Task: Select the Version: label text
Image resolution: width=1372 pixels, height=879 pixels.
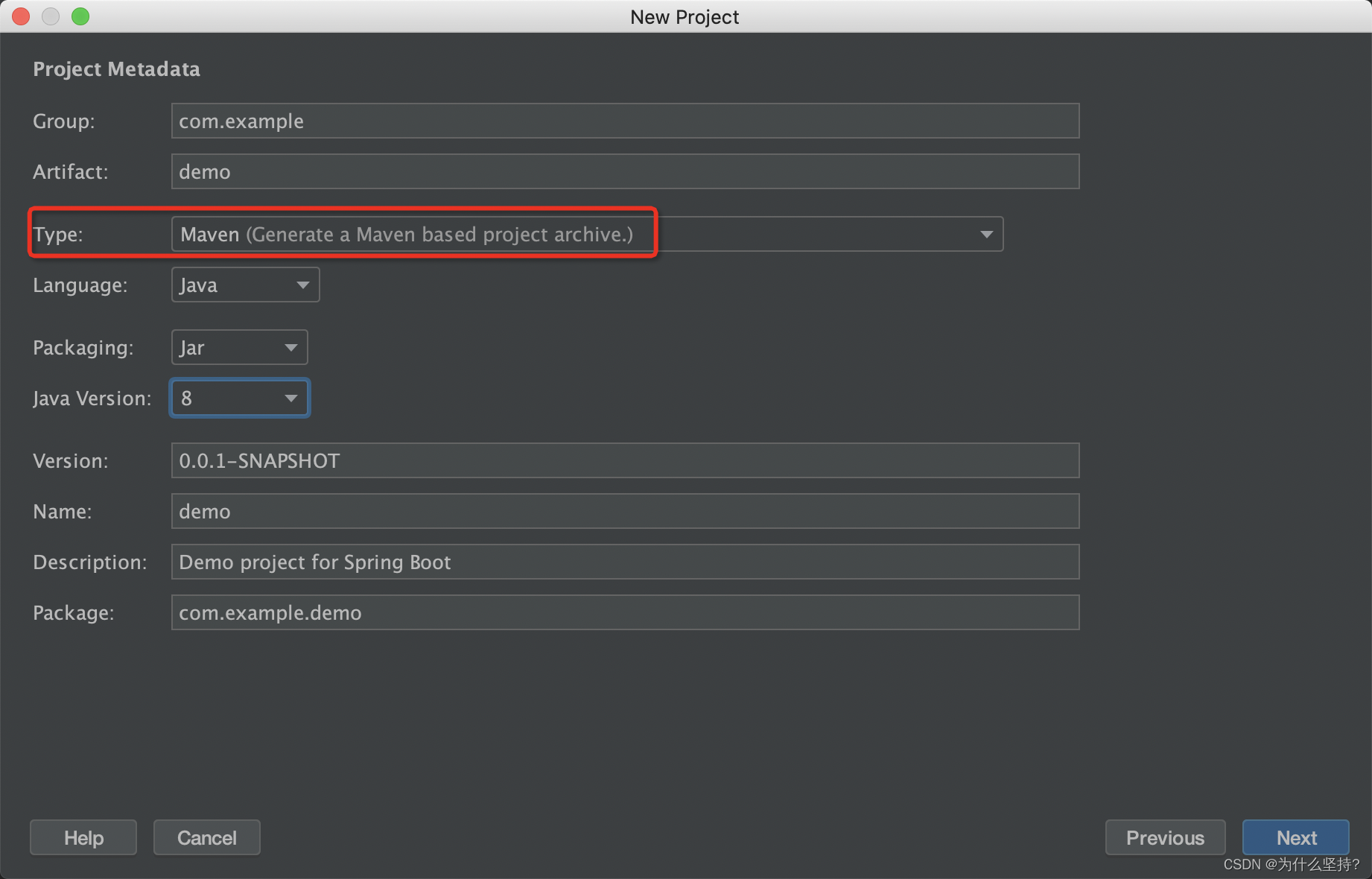Action: point(71,460)
